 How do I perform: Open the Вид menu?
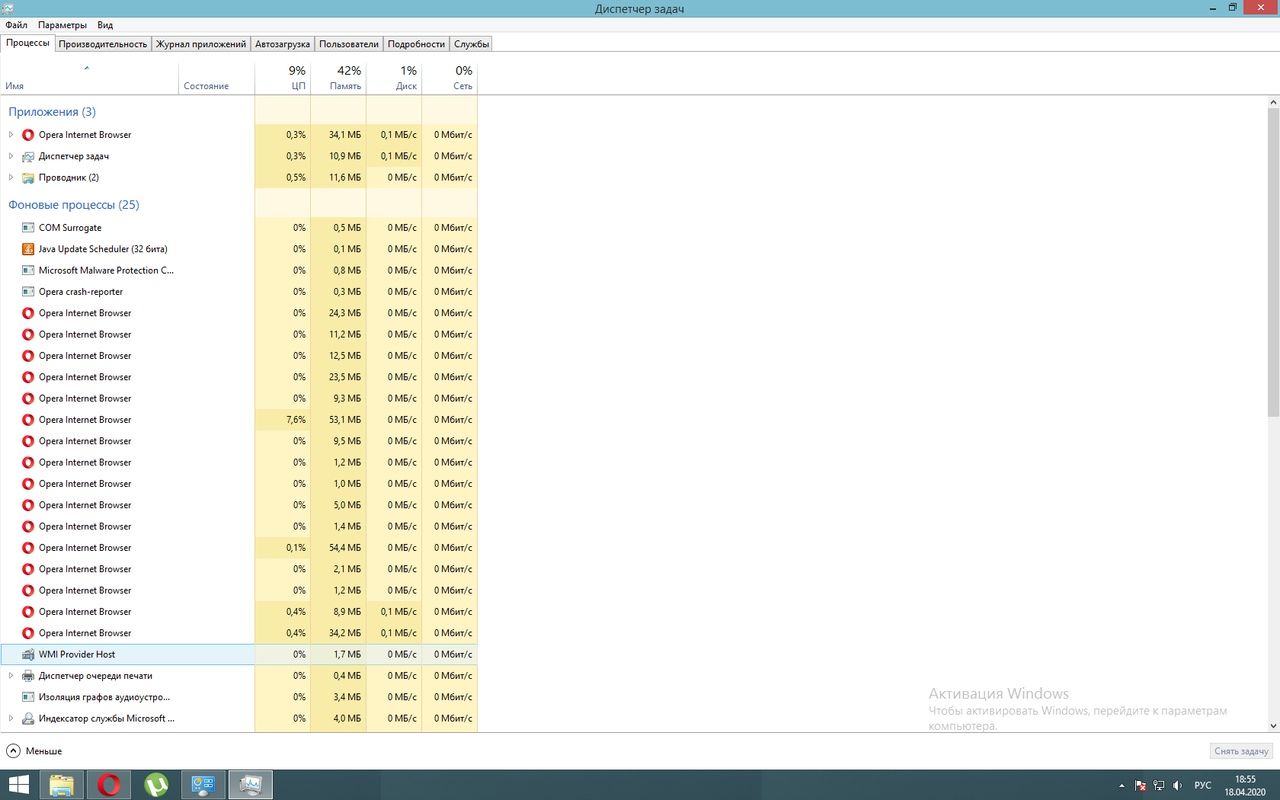pos(105,25)
